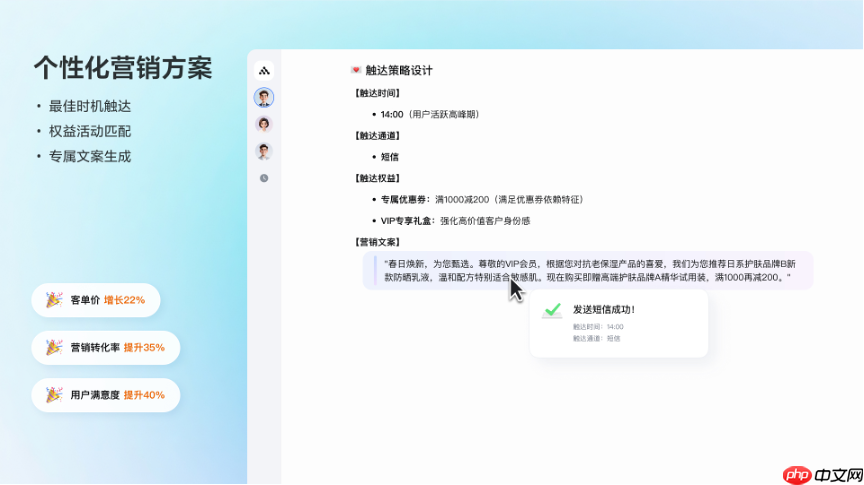Click the 最佳时机触达 bullet

[x=90, y=106]
